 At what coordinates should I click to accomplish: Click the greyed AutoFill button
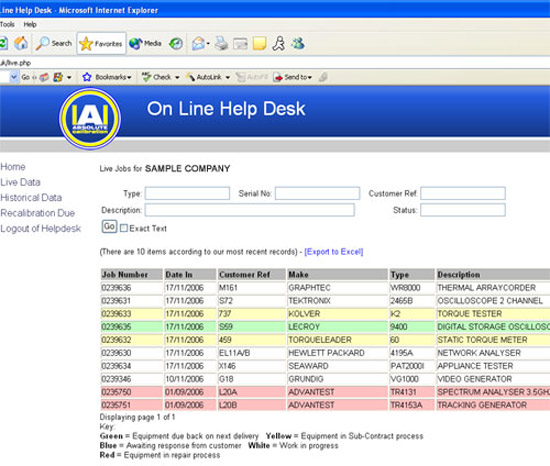pyautogui.click(x=252, y=77)
